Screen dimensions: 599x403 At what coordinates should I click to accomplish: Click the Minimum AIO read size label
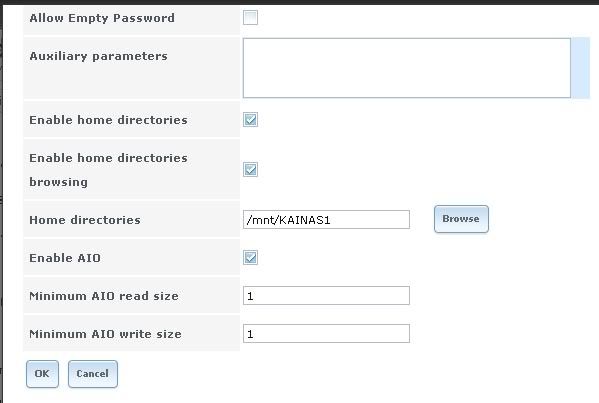[x=104, y=296]
